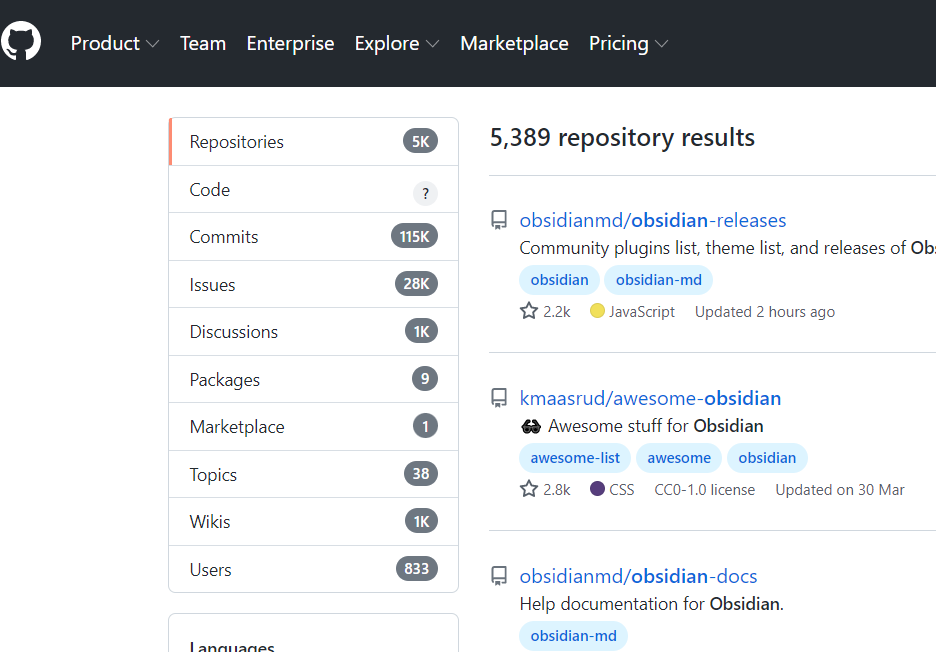
Task: Click obsidian-md topic tag under obsidian-docs
Action: [x=573, y=636]
